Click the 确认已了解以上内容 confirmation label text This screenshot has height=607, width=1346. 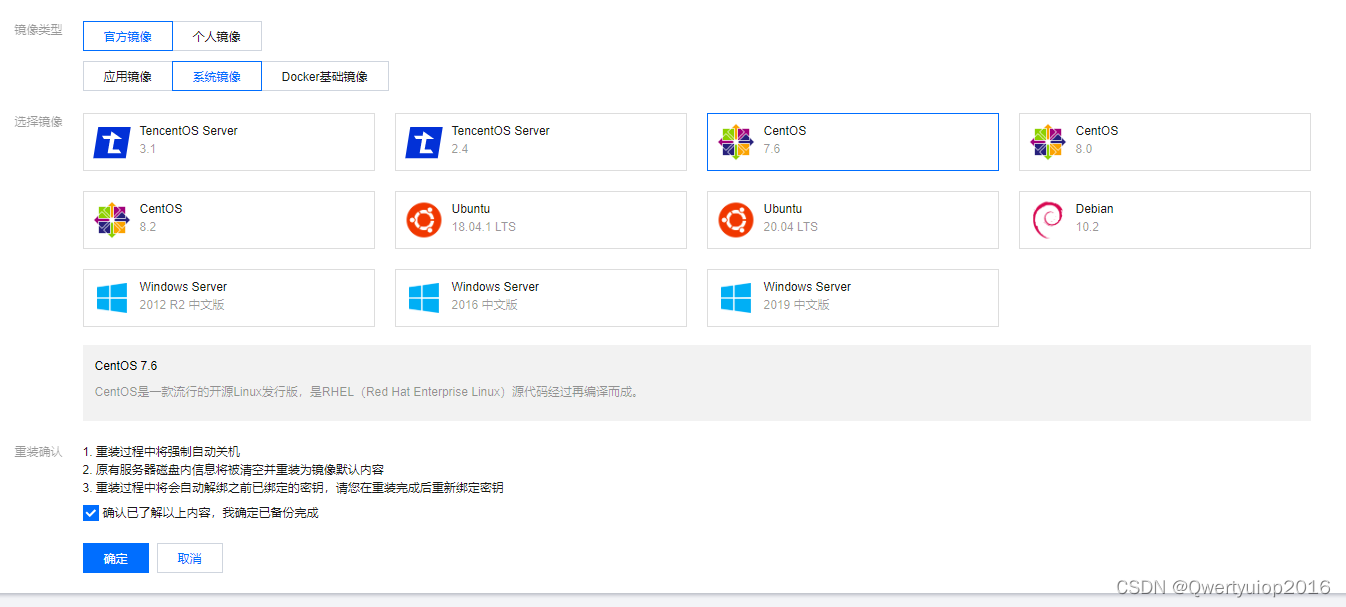point(210,513)
